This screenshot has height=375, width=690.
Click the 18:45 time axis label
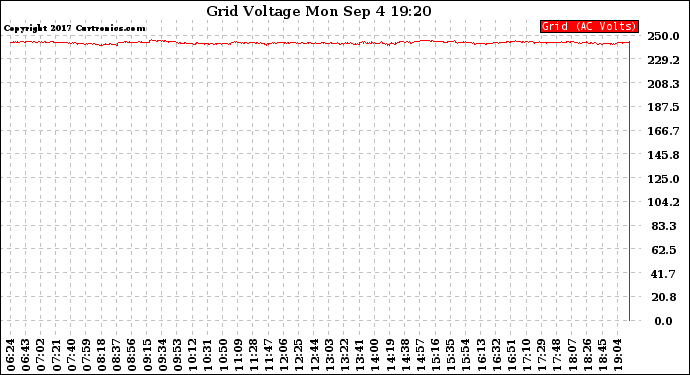coord(602,355)
